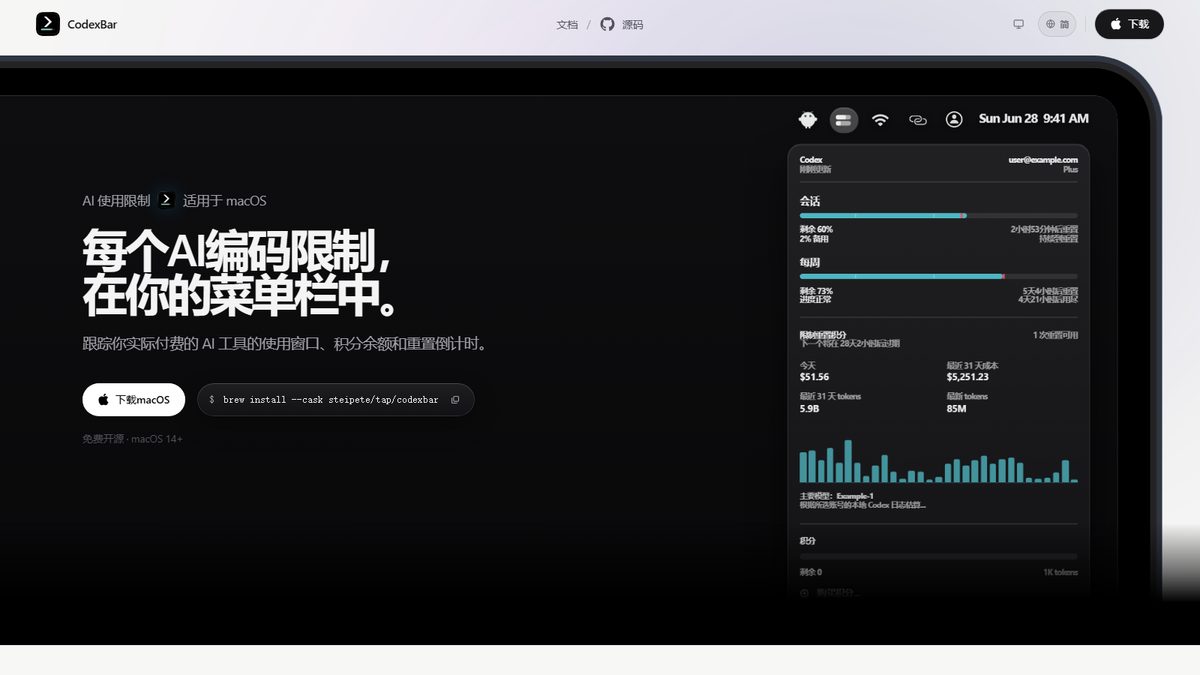Click the Plus plan label
The width and height of the screenshot is (1200, 675).
(1070, 170)
